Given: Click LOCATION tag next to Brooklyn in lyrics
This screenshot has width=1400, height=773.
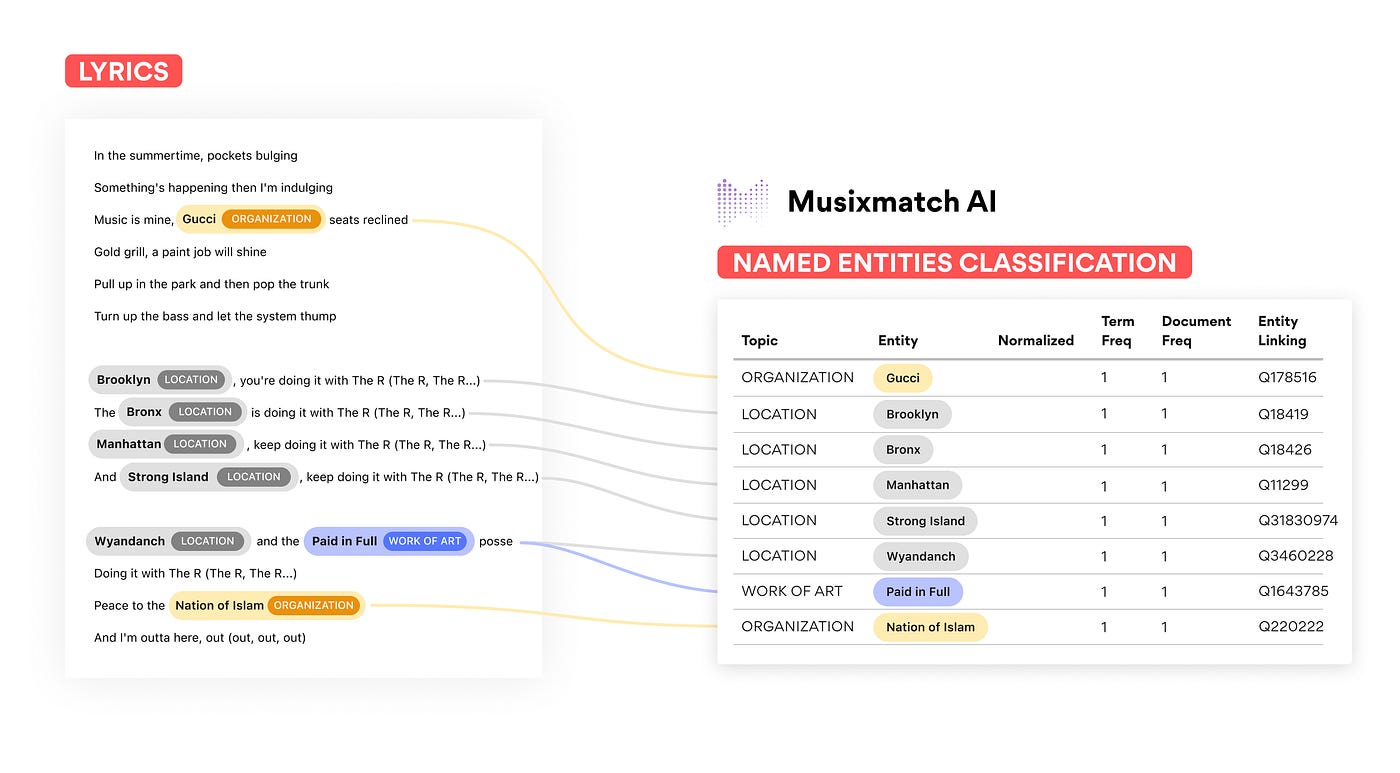Looking at the screenshot, I should [191, 380].
